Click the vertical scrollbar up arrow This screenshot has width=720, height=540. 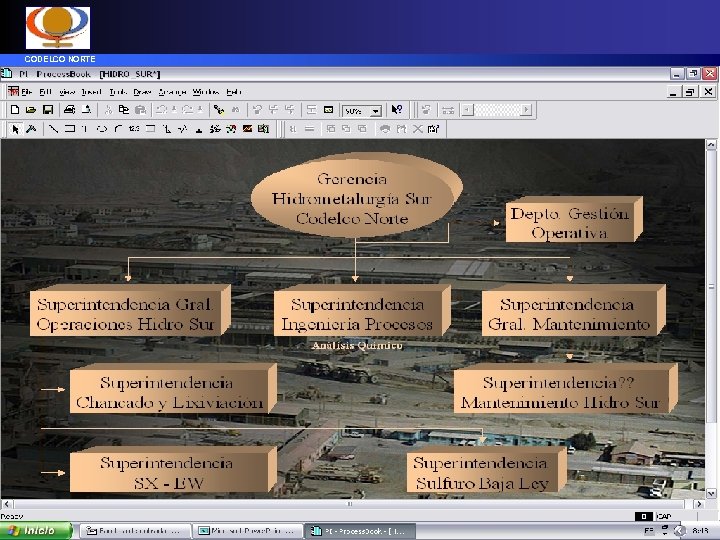[x=711, y=145]
